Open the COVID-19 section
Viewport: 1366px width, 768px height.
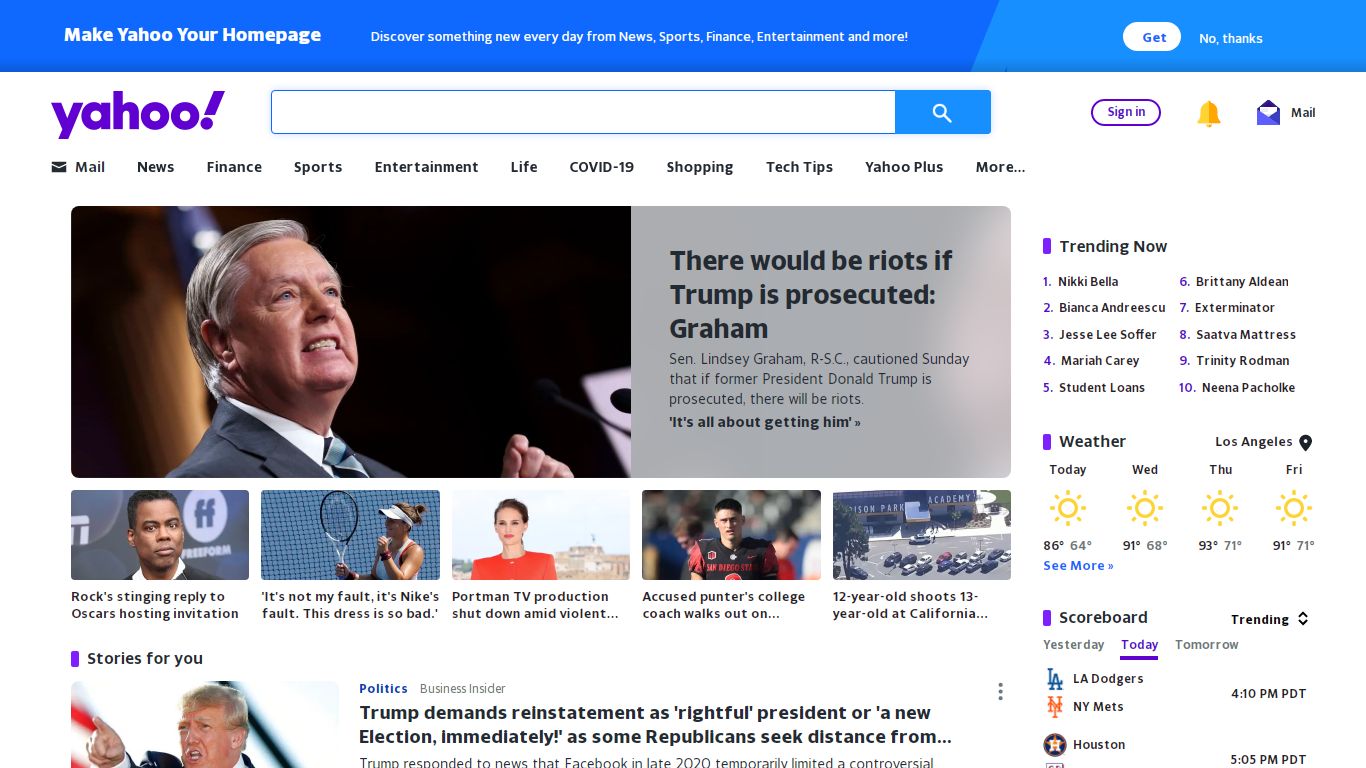pyautogui.click(x=602, y=167)
